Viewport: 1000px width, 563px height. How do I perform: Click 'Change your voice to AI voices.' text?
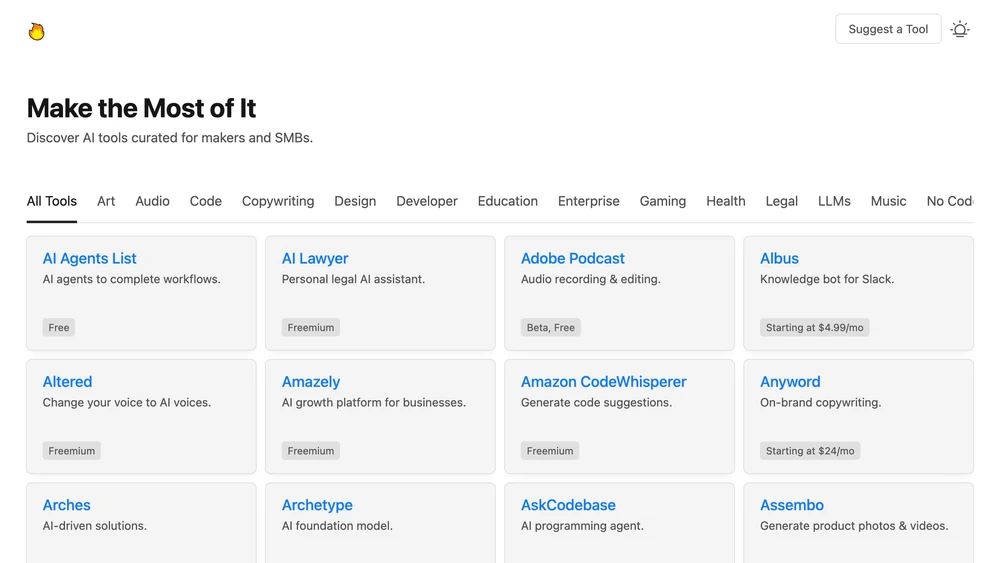point(127,402)
